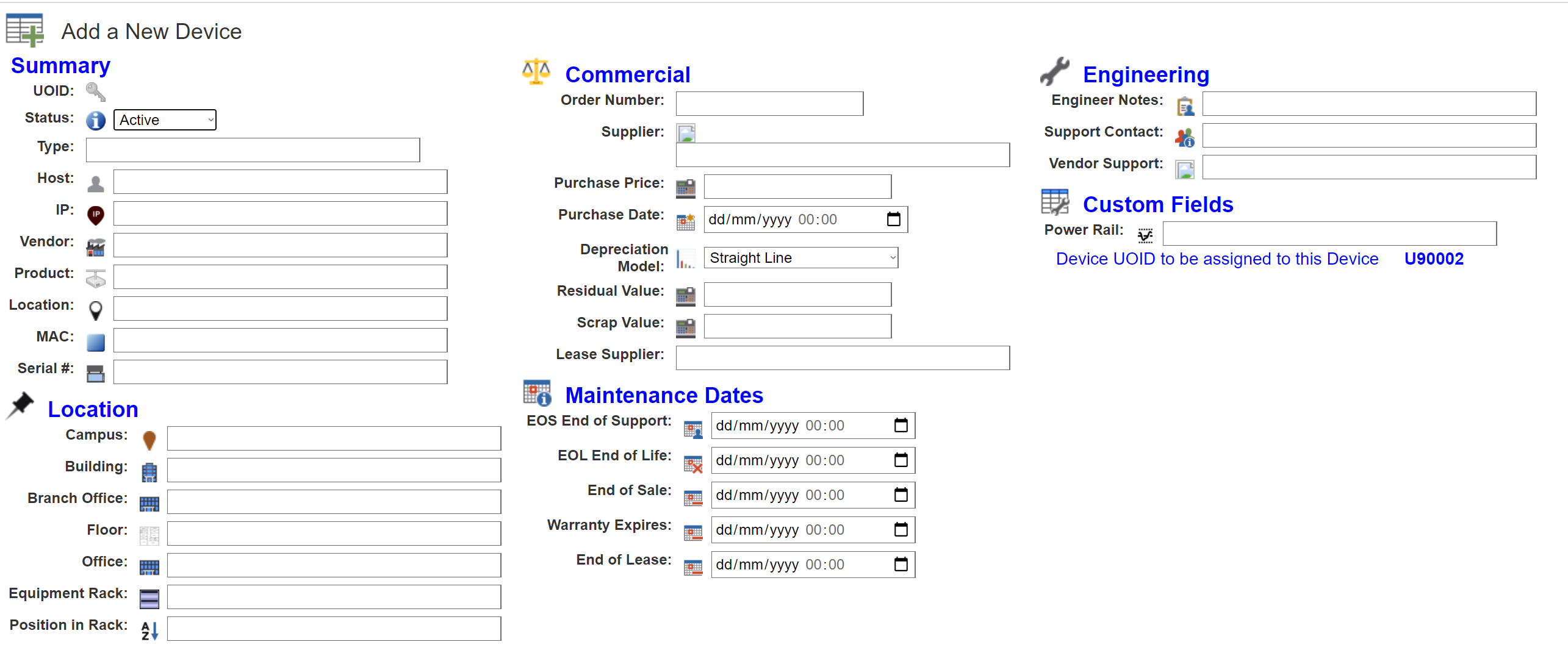
Task: Open the Purchase Date calendar picker
Action: tap(893, 219)
